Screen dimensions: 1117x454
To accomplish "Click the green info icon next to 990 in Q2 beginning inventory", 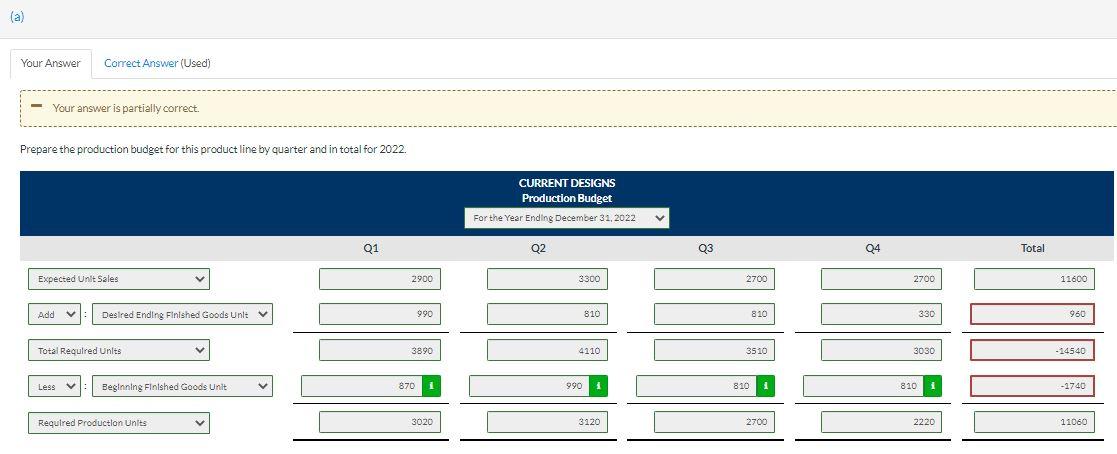I will click(x=599, y=386).
